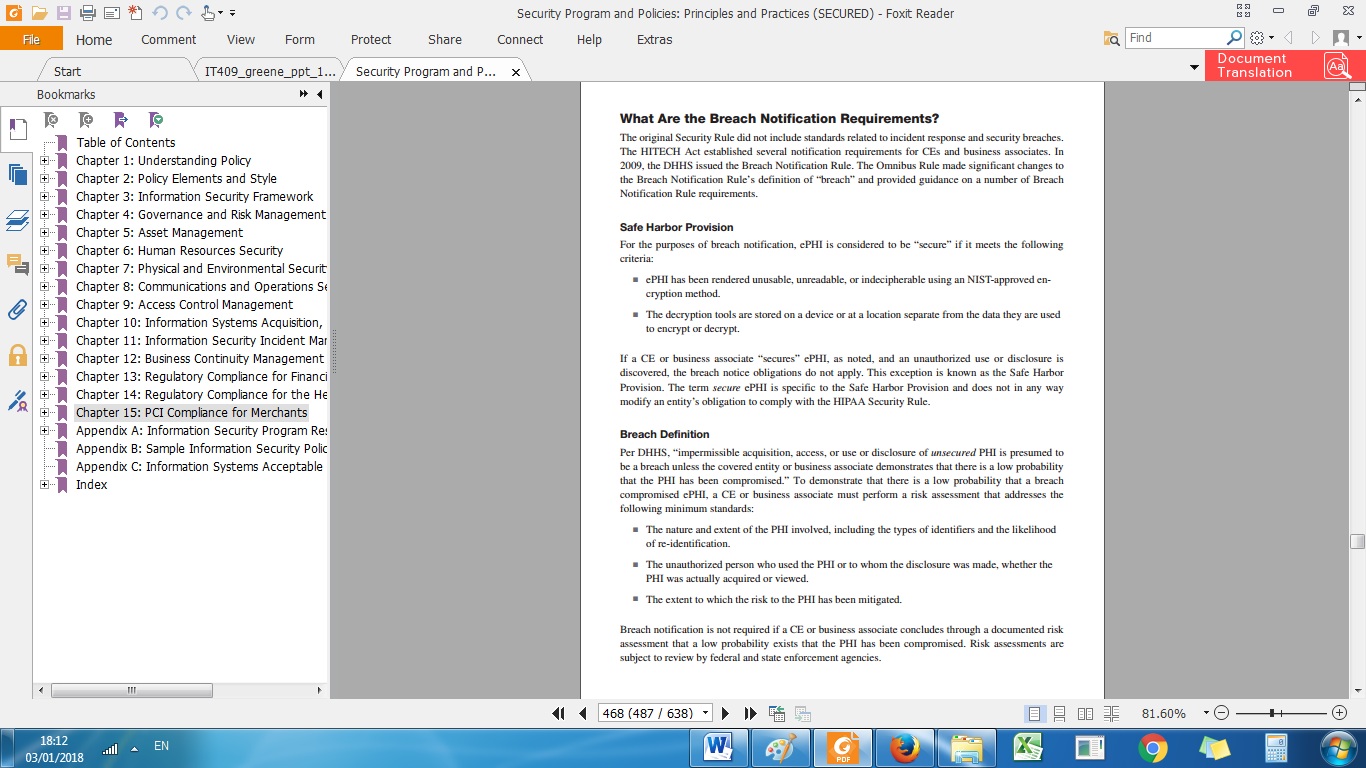This screenshot has height=768, width=1366.
Task: Jump to the last page
Action: [x=751, y=713]
